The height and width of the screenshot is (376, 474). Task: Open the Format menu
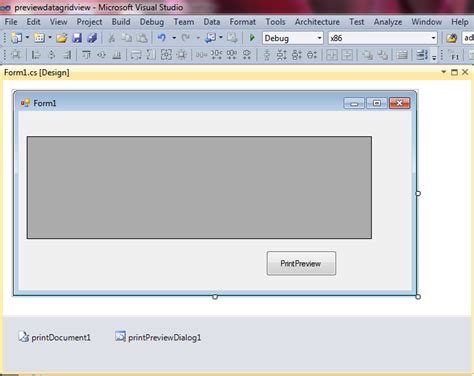pyautogui.click(x=242, y=22)
